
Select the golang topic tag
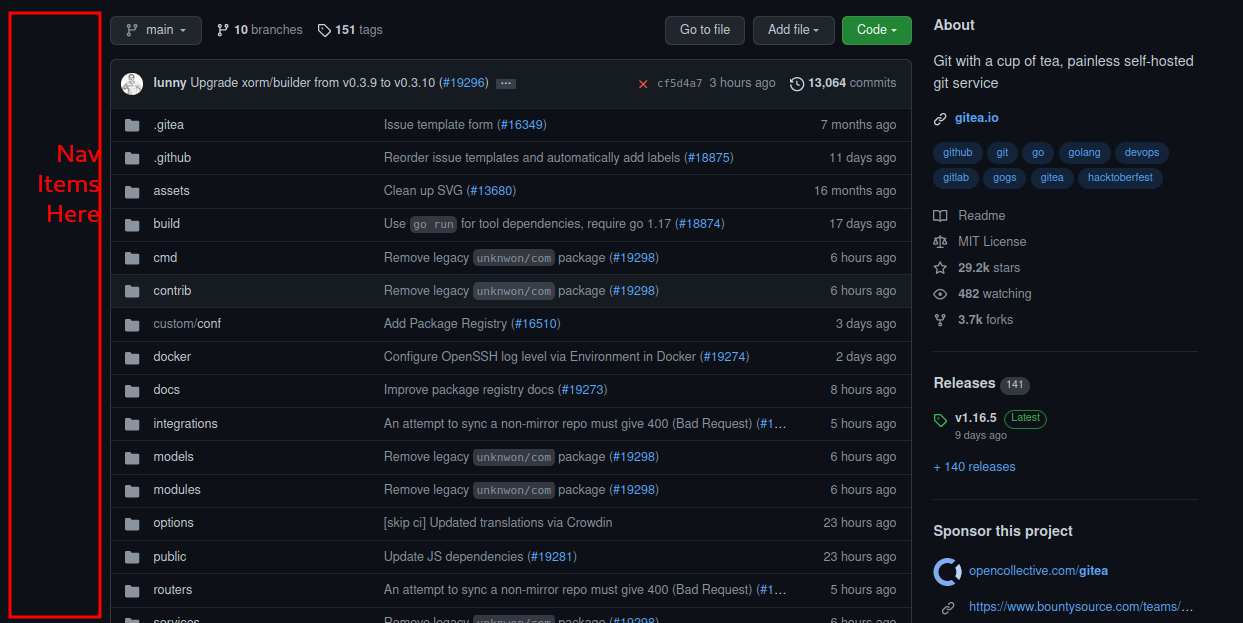1084,153
